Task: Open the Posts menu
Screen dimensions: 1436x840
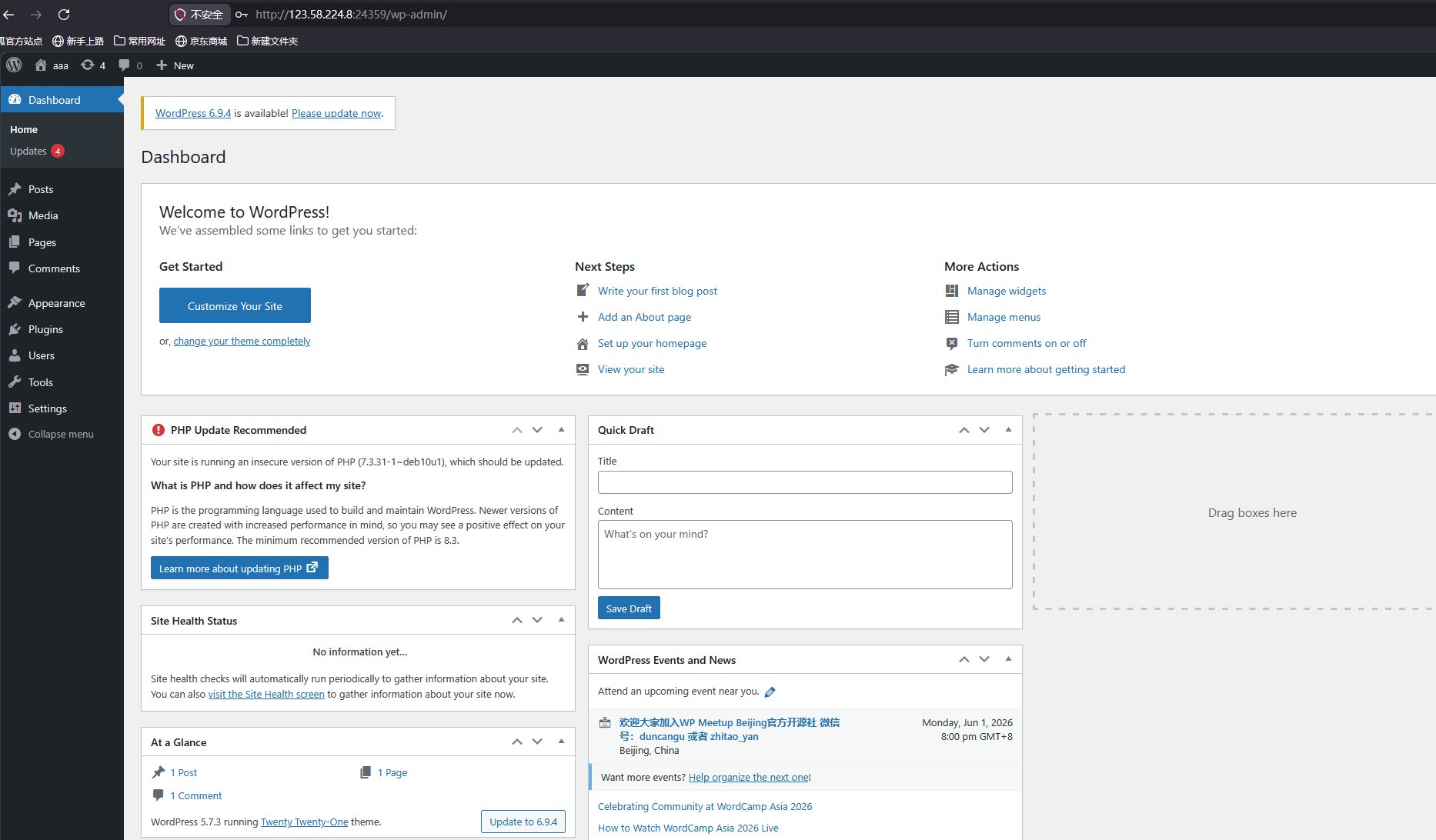Action: (41, 189)
